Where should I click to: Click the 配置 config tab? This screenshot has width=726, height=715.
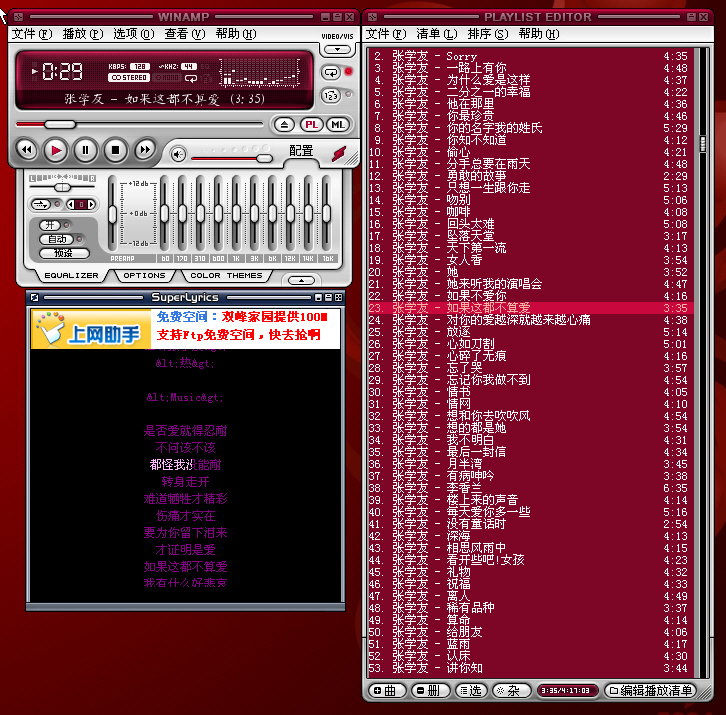301,151
